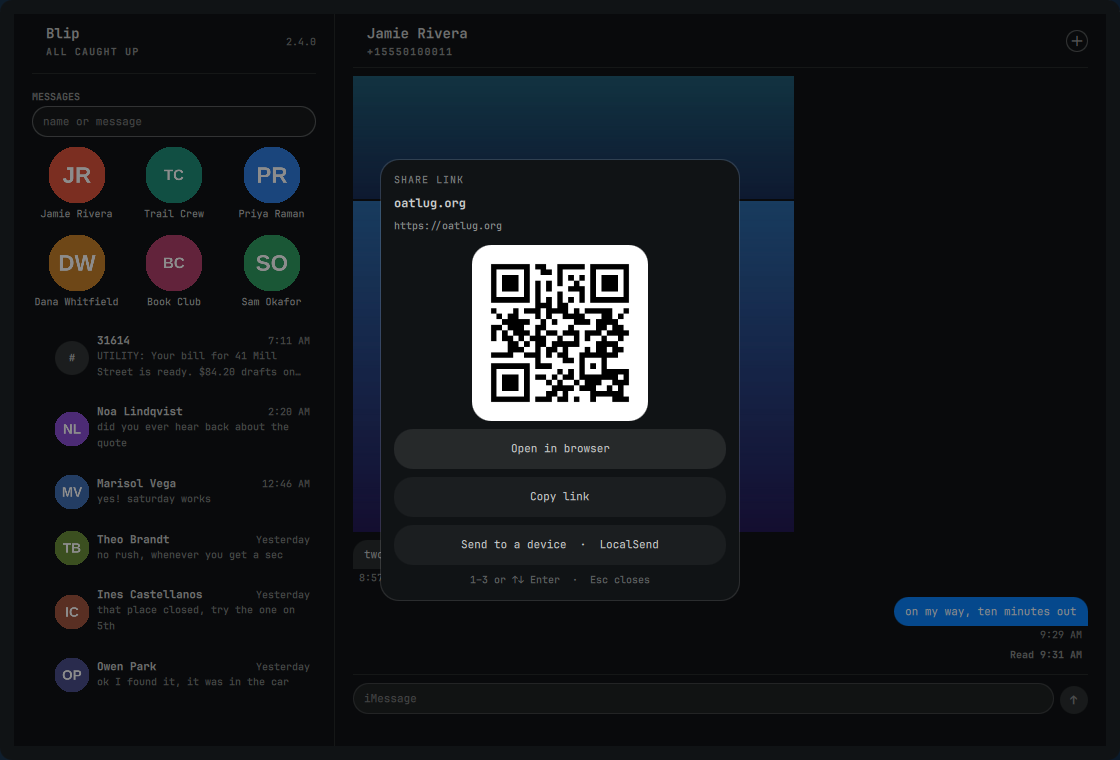Click the Blip app title
1120x760 pixels.
pos(63,34)
